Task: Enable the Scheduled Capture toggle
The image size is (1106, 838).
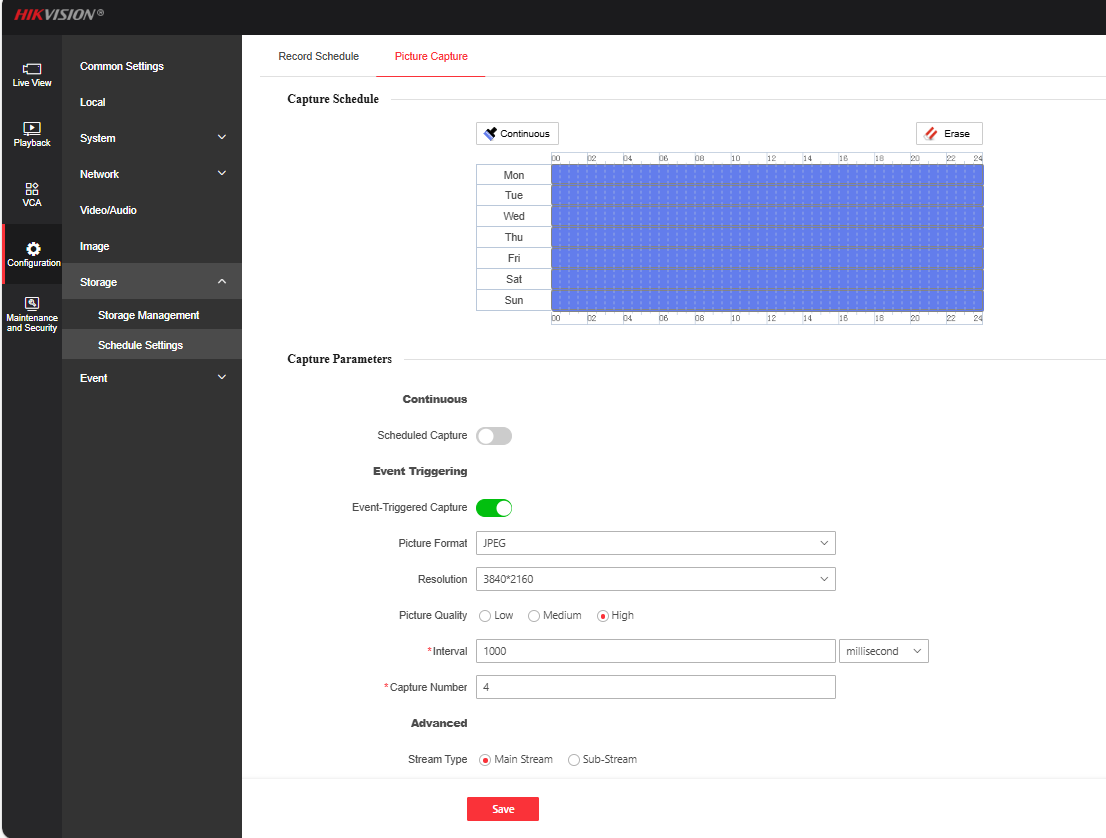Action: 494,436
